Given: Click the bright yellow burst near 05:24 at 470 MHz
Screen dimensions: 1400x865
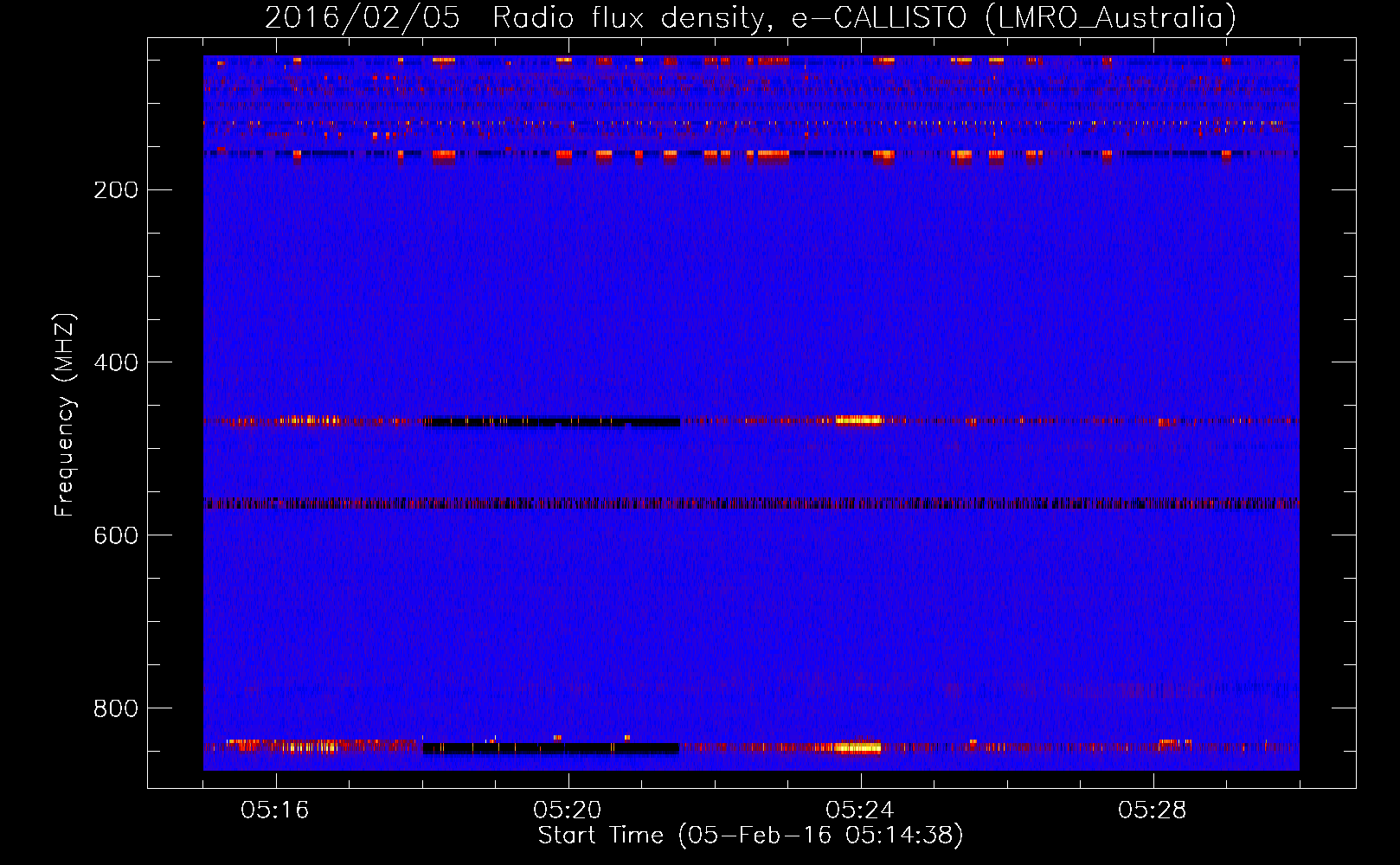Looking at the screenshot, I should tap(858, 420).
